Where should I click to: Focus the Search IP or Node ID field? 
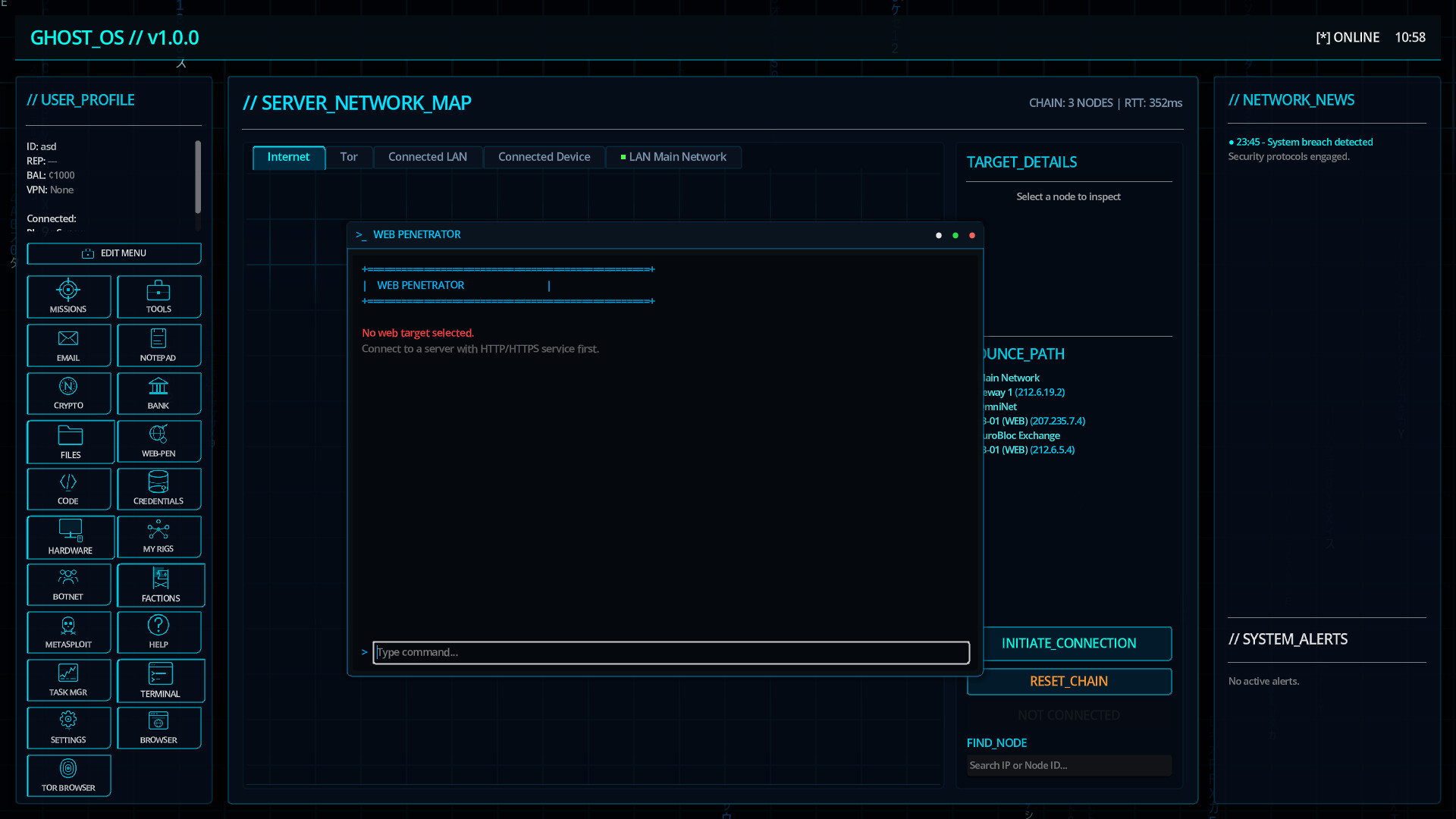[x=1068, y=765]
